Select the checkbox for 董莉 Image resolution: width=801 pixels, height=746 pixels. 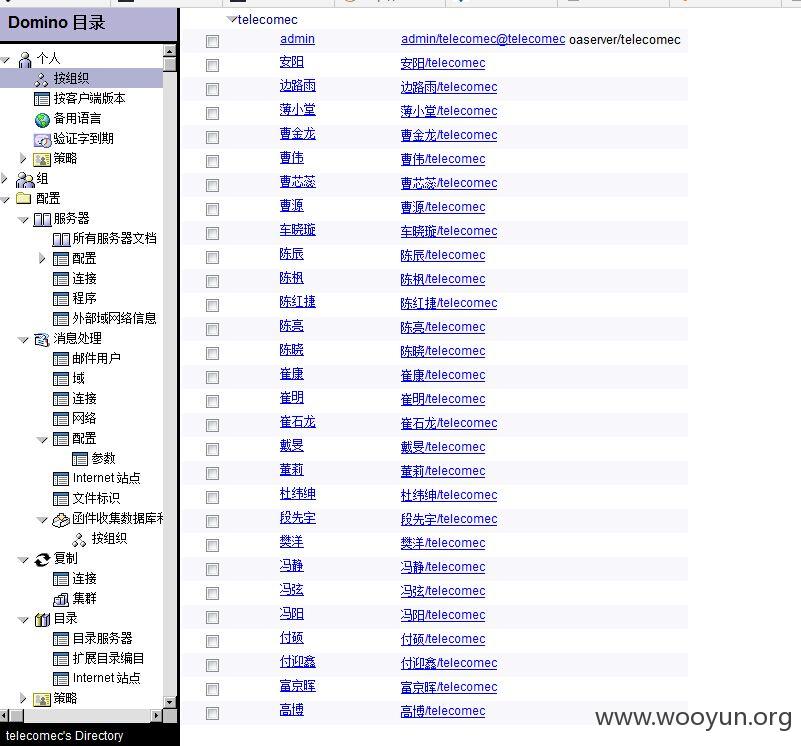pyautogui.click(x=213, y=474)
